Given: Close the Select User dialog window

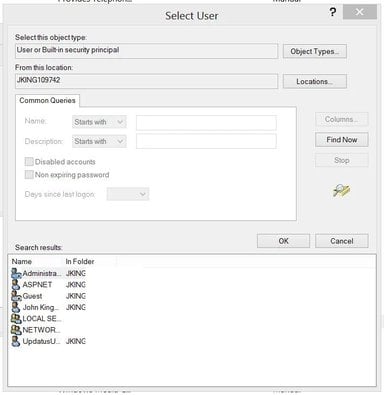Looking at the screenshot, I should click(x=360, y=12).
